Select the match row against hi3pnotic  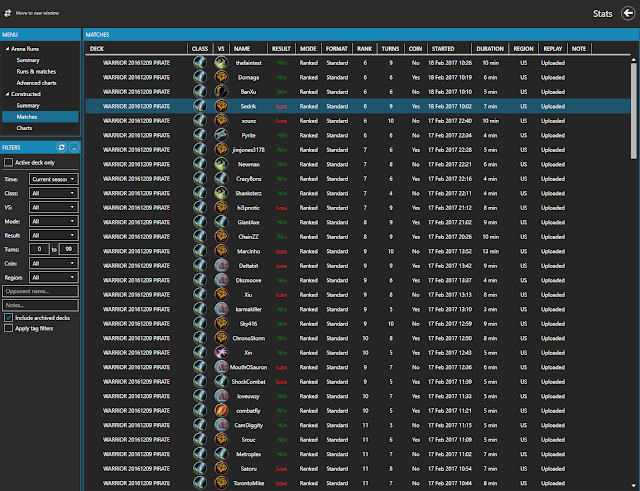(358, 208)
